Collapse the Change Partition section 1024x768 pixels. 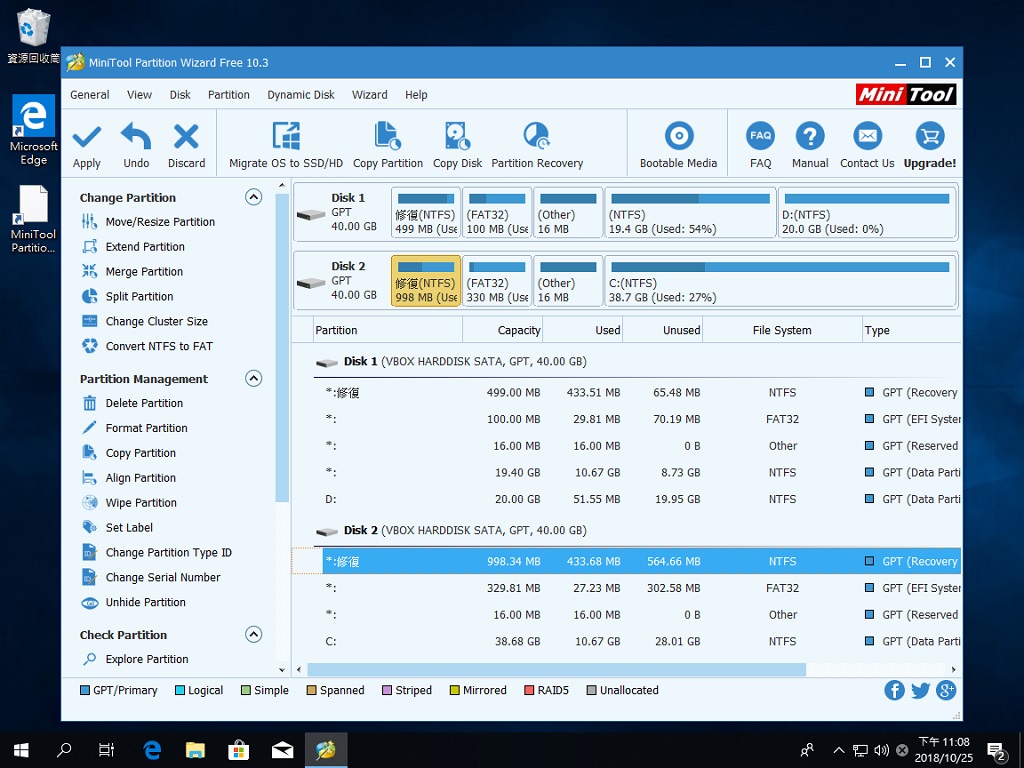253,197
